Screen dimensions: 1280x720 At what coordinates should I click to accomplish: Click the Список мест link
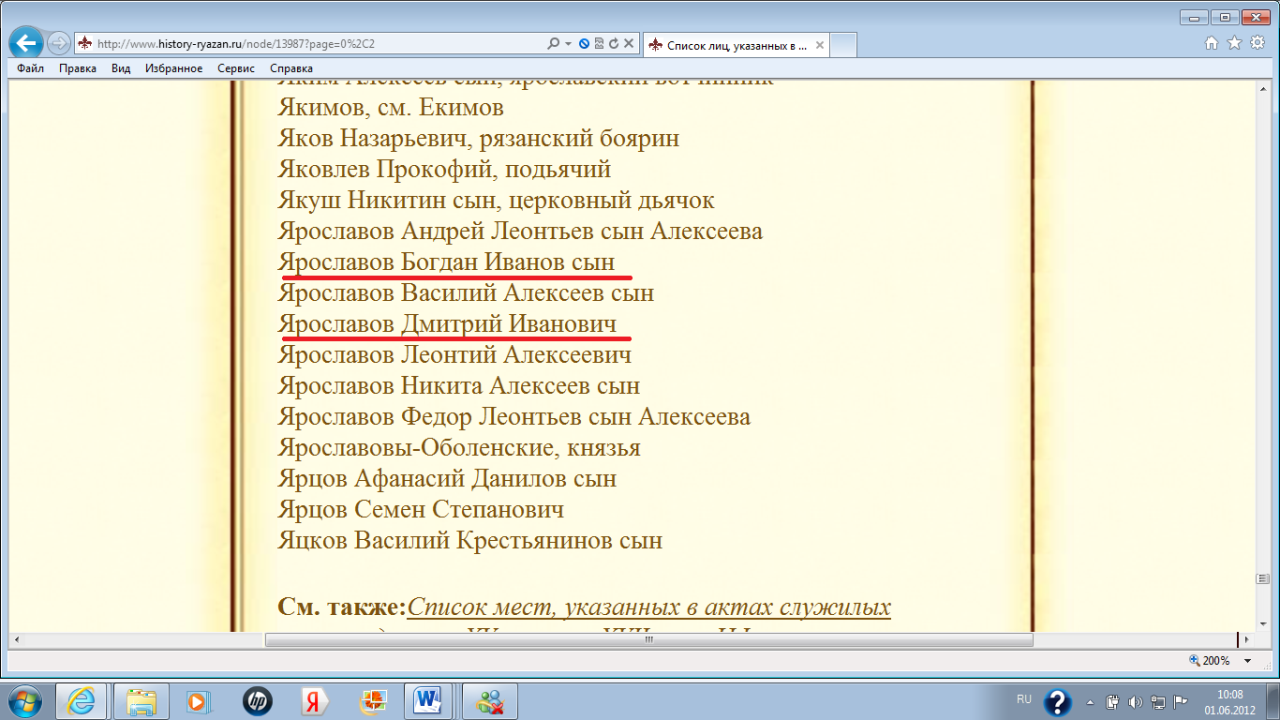pos(648,607)
